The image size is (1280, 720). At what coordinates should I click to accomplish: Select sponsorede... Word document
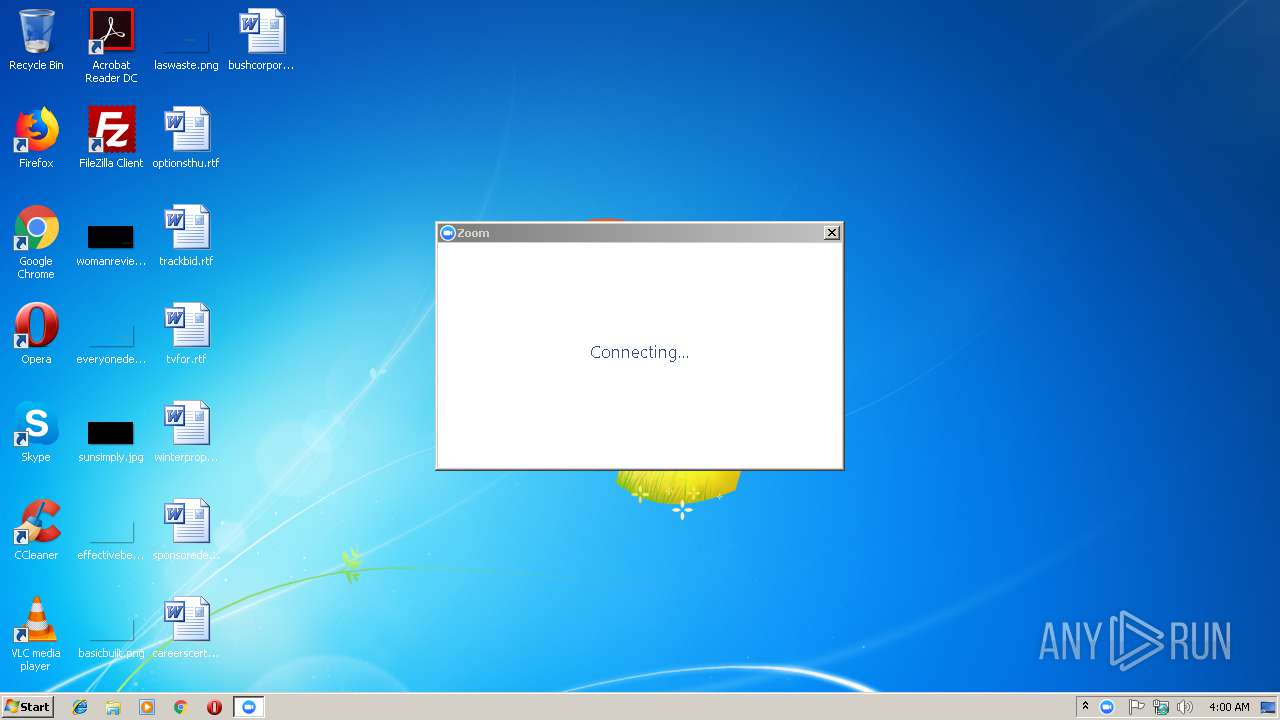pos(186,530)
